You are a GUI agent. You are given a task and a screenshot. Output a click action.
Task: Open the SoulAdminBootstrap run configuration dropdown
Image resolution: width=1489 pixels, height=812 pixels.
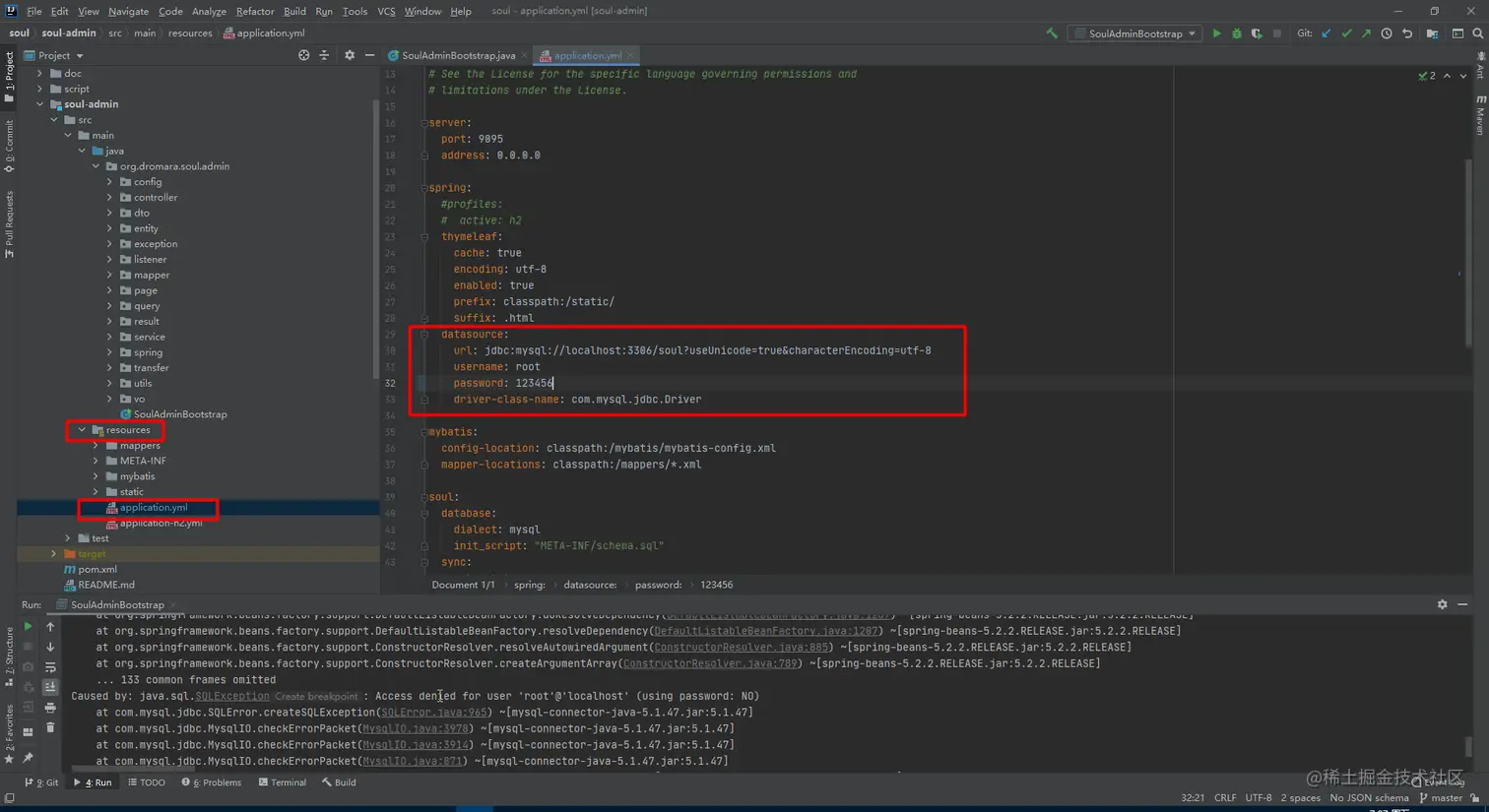pyautogui.click(x=1135, y=33)
